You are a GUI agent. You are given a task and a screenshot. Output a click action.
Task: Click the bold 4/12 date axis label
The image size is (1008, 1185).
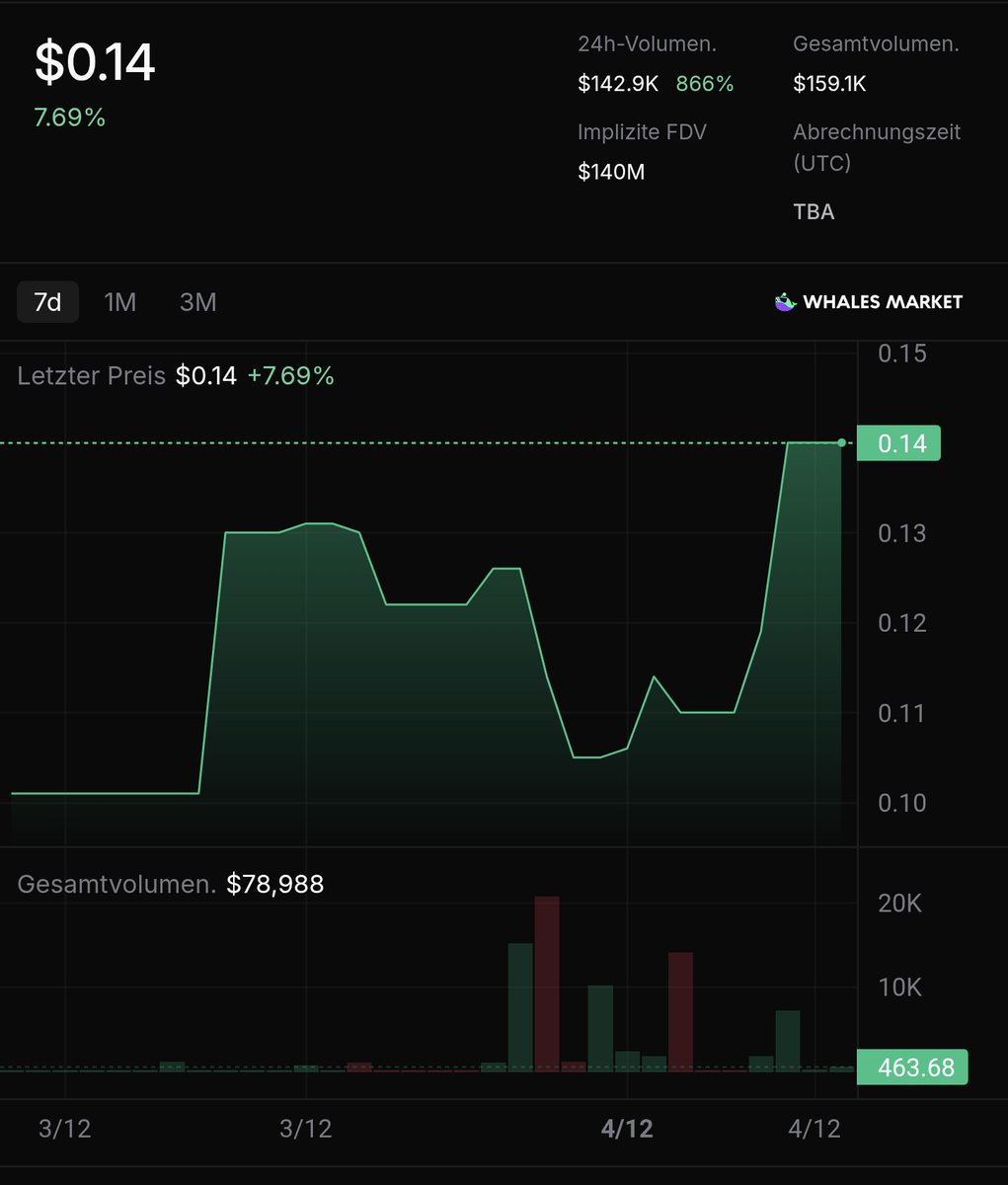click(x=627, y=1128)
